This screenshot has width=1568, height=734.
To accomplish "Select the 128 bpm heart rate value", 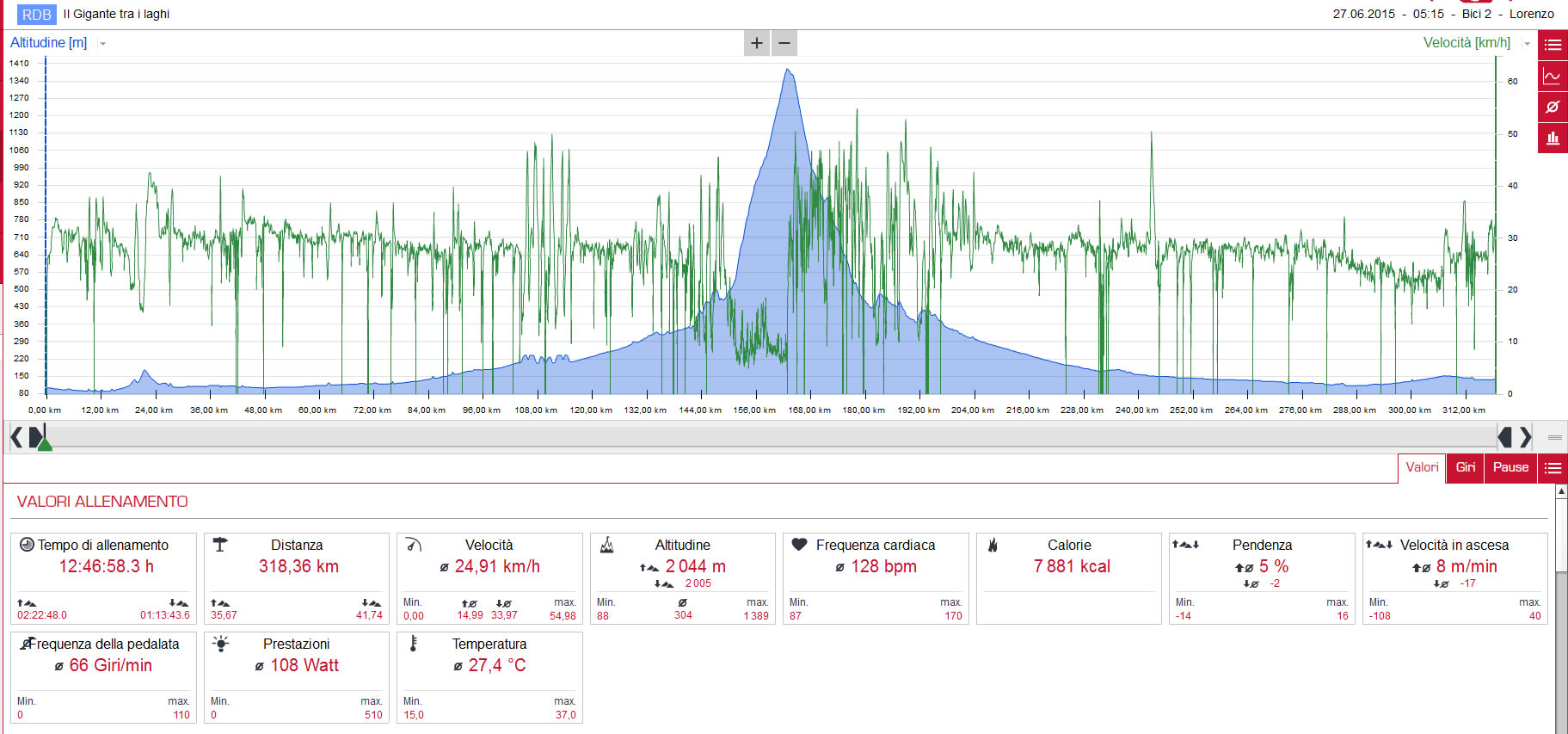I will coord(883,566).
